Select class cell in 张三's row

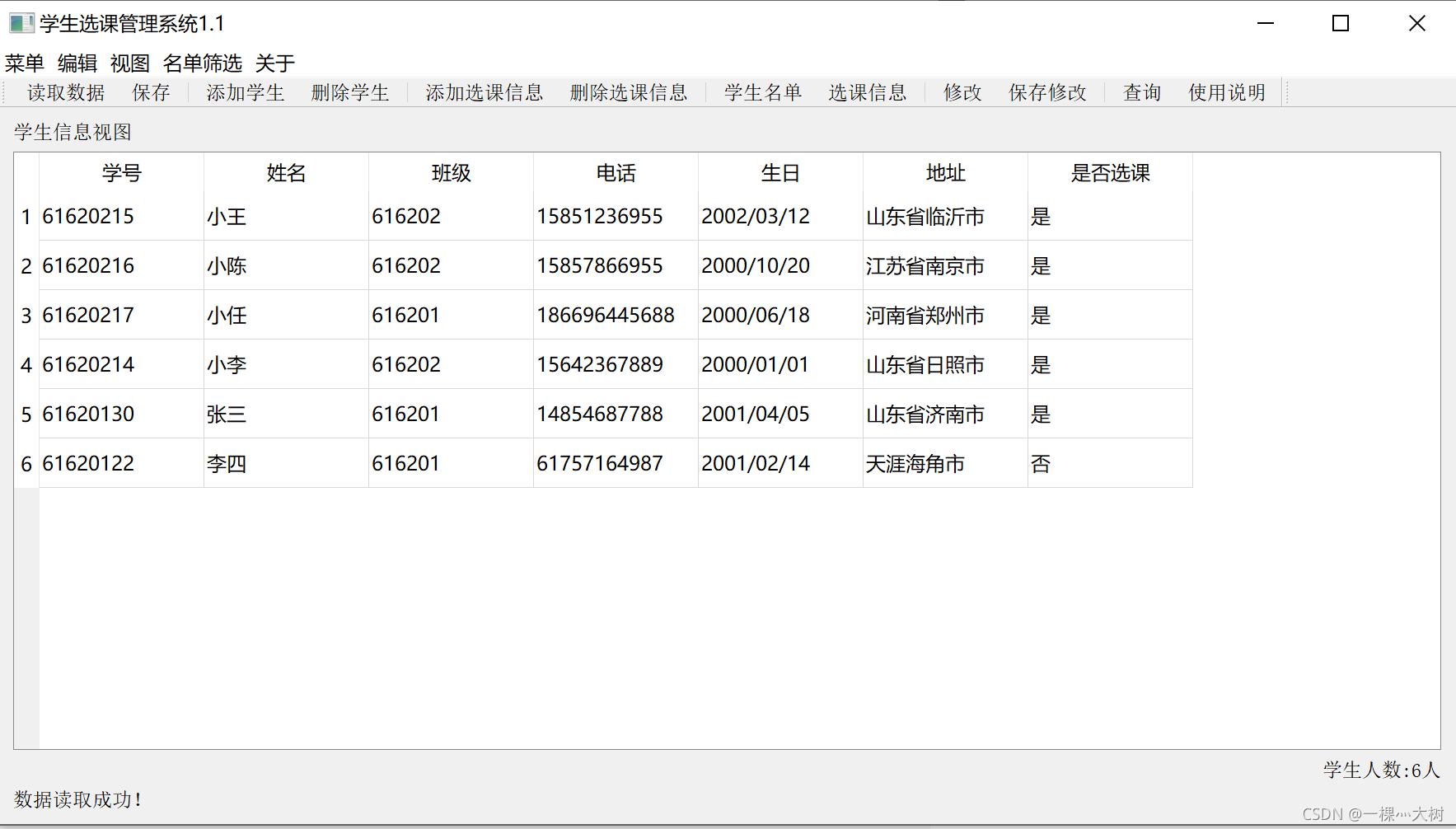pyautogui.click(x=451, y=414)
